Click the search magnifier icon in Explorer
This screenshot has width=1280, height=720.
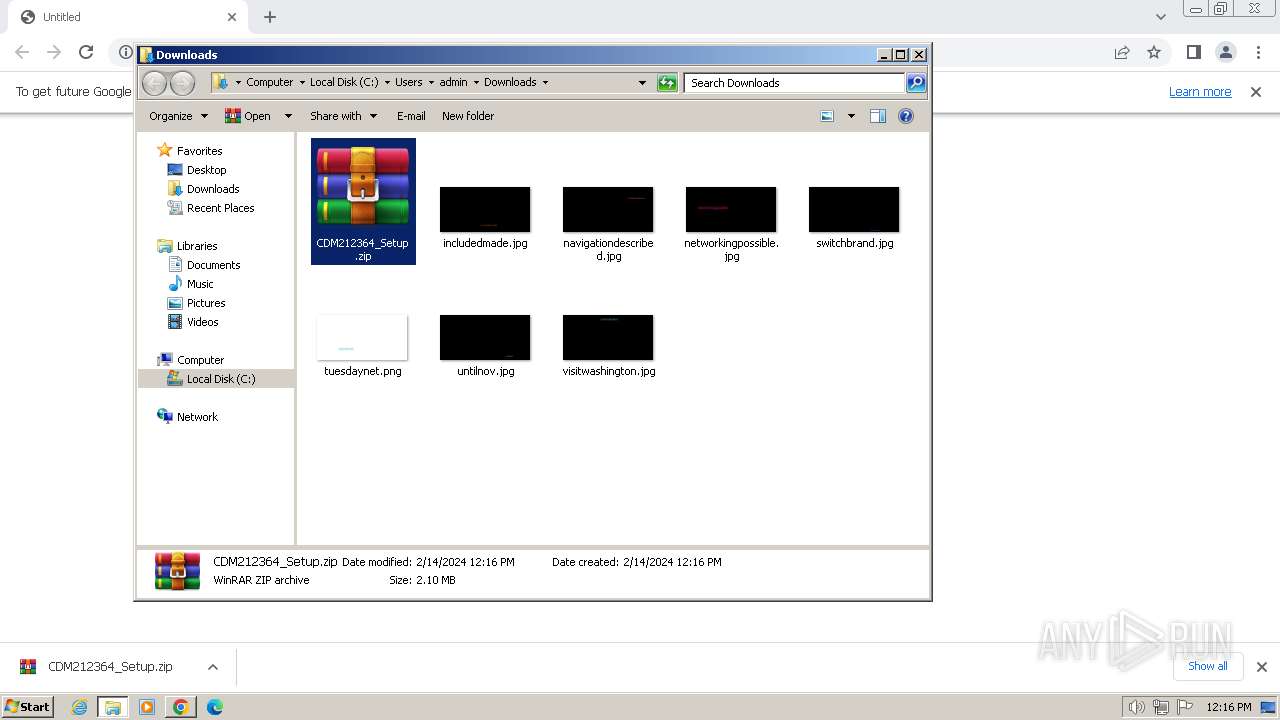[915, 83]
